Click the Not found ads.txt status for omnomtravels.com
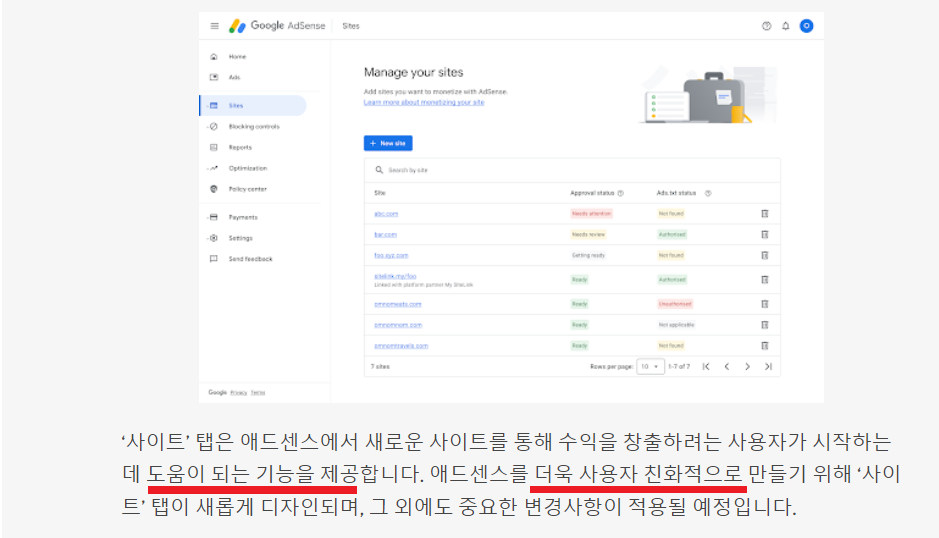939x538 pixels. point(671,346)
